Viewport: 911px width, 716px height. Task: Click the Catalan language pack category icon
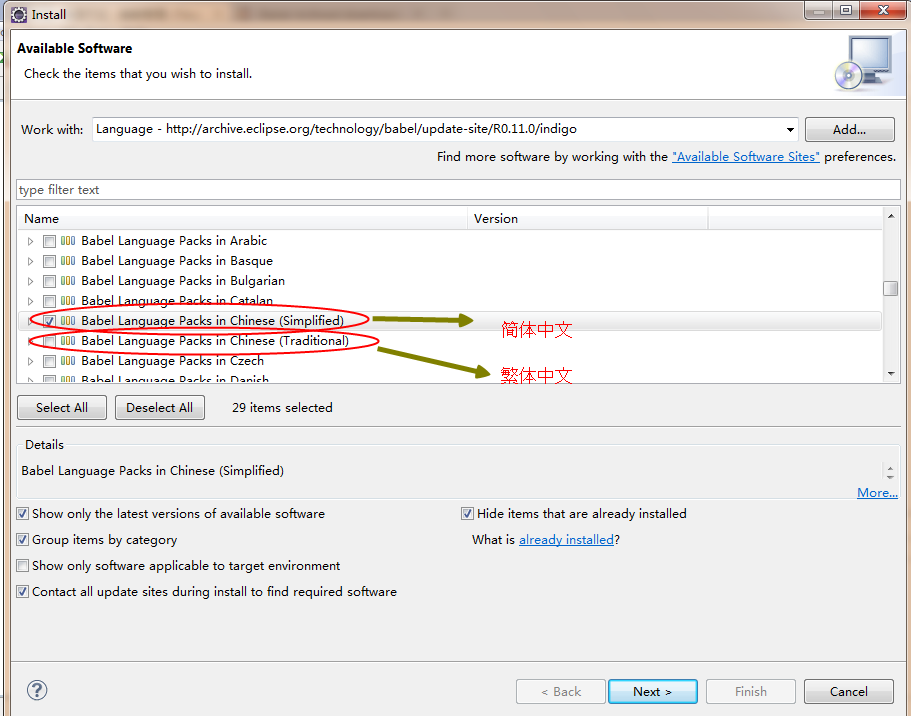tap(68, 300)
